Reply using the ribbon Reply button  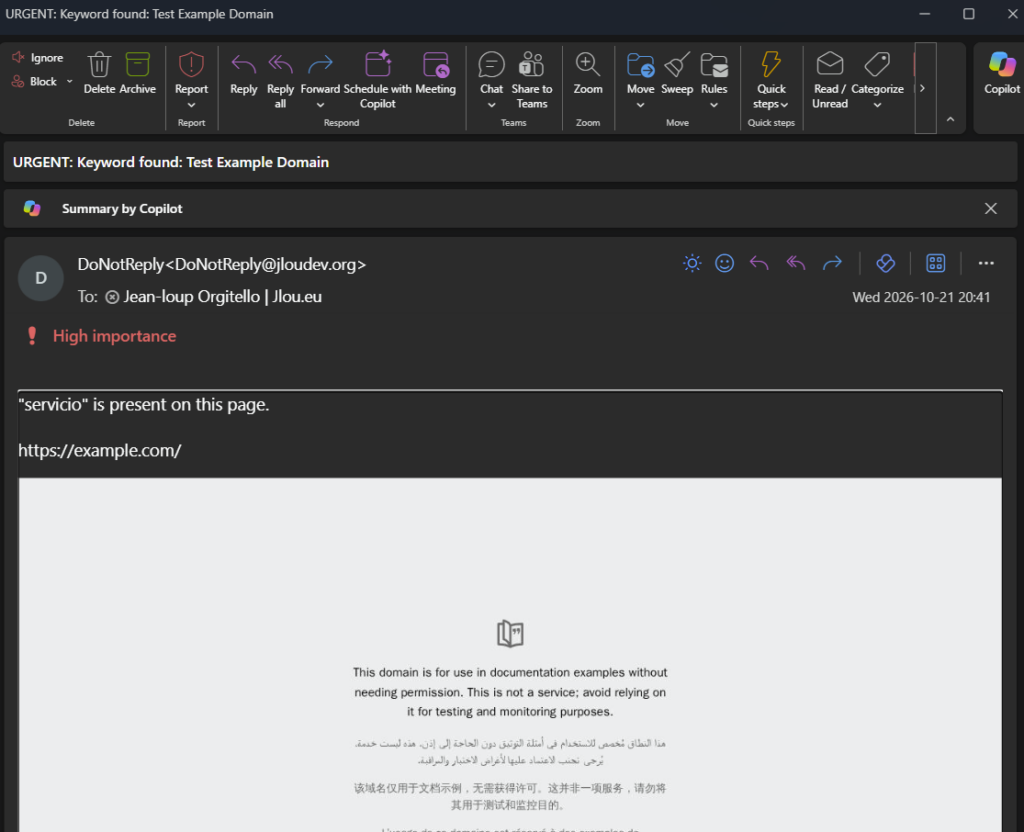point(244,72)
